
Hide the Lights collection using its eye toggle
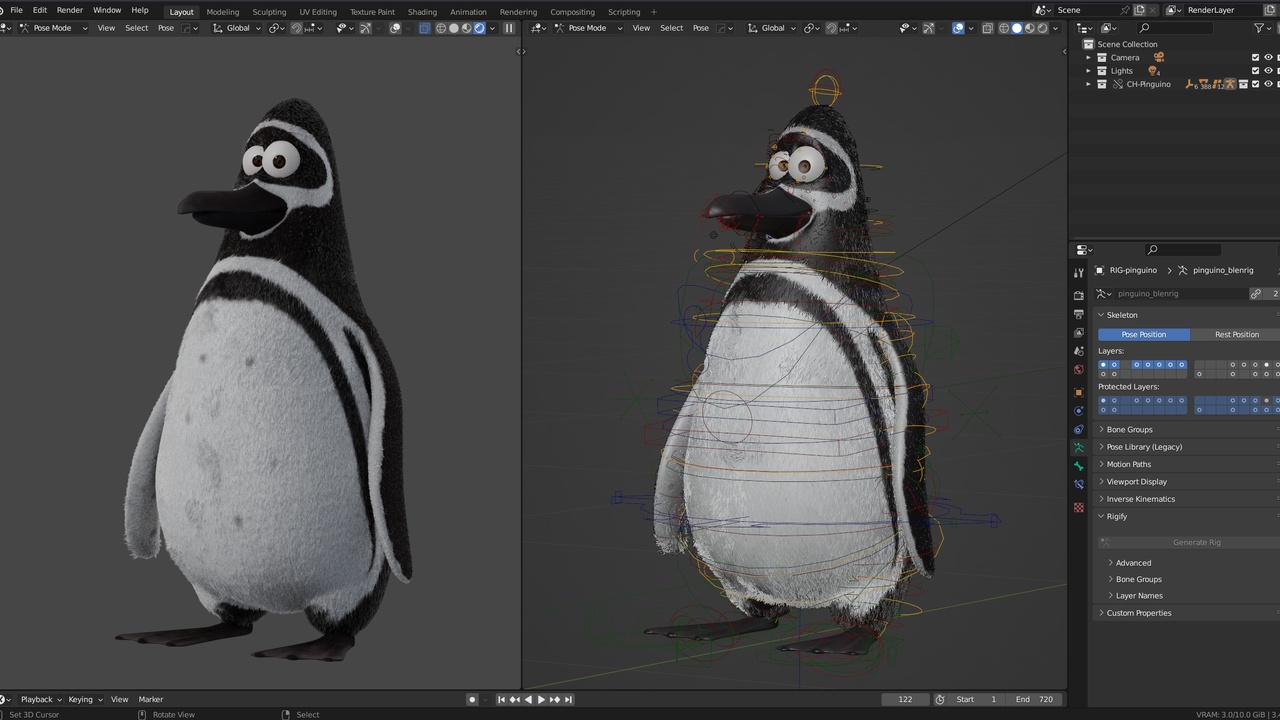point(1267,71)
